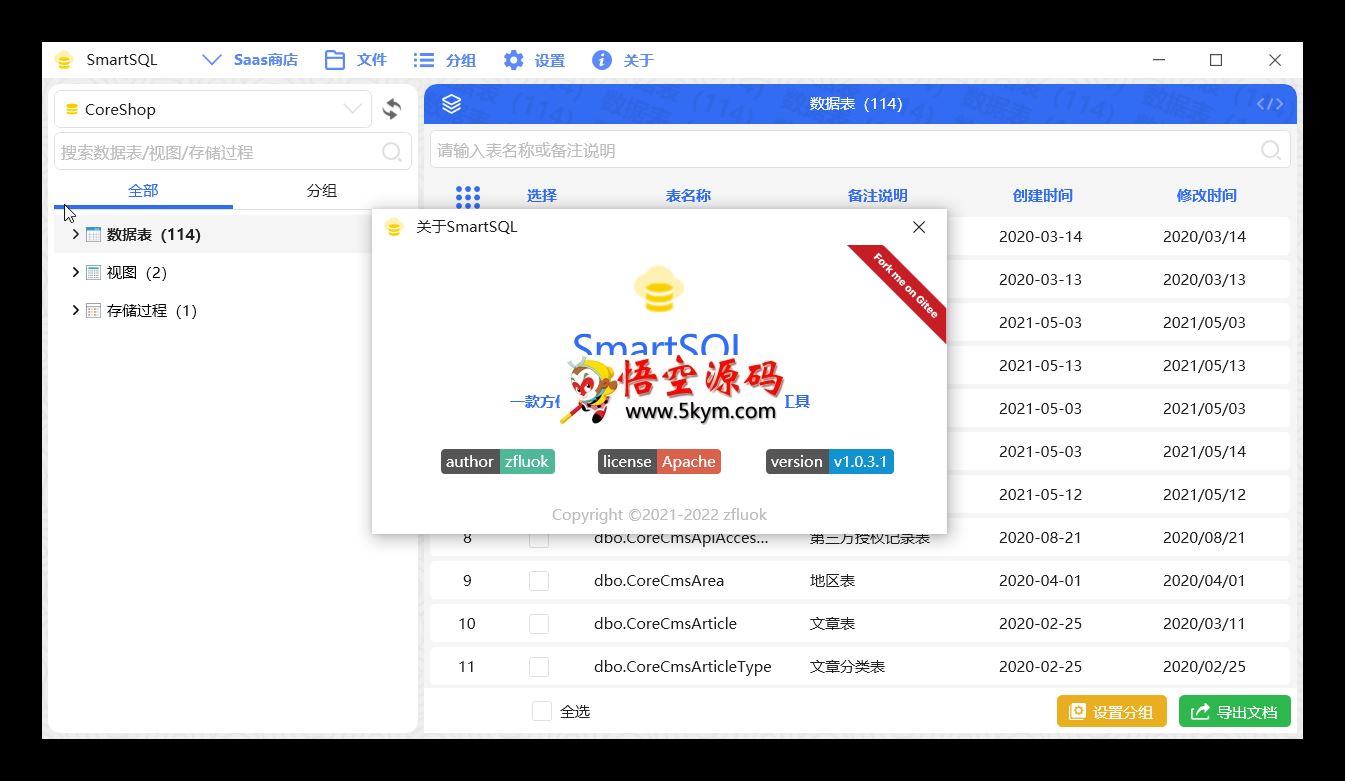Click the code view icon in header
1345x781 pixels.
[x=1270, y=104]
